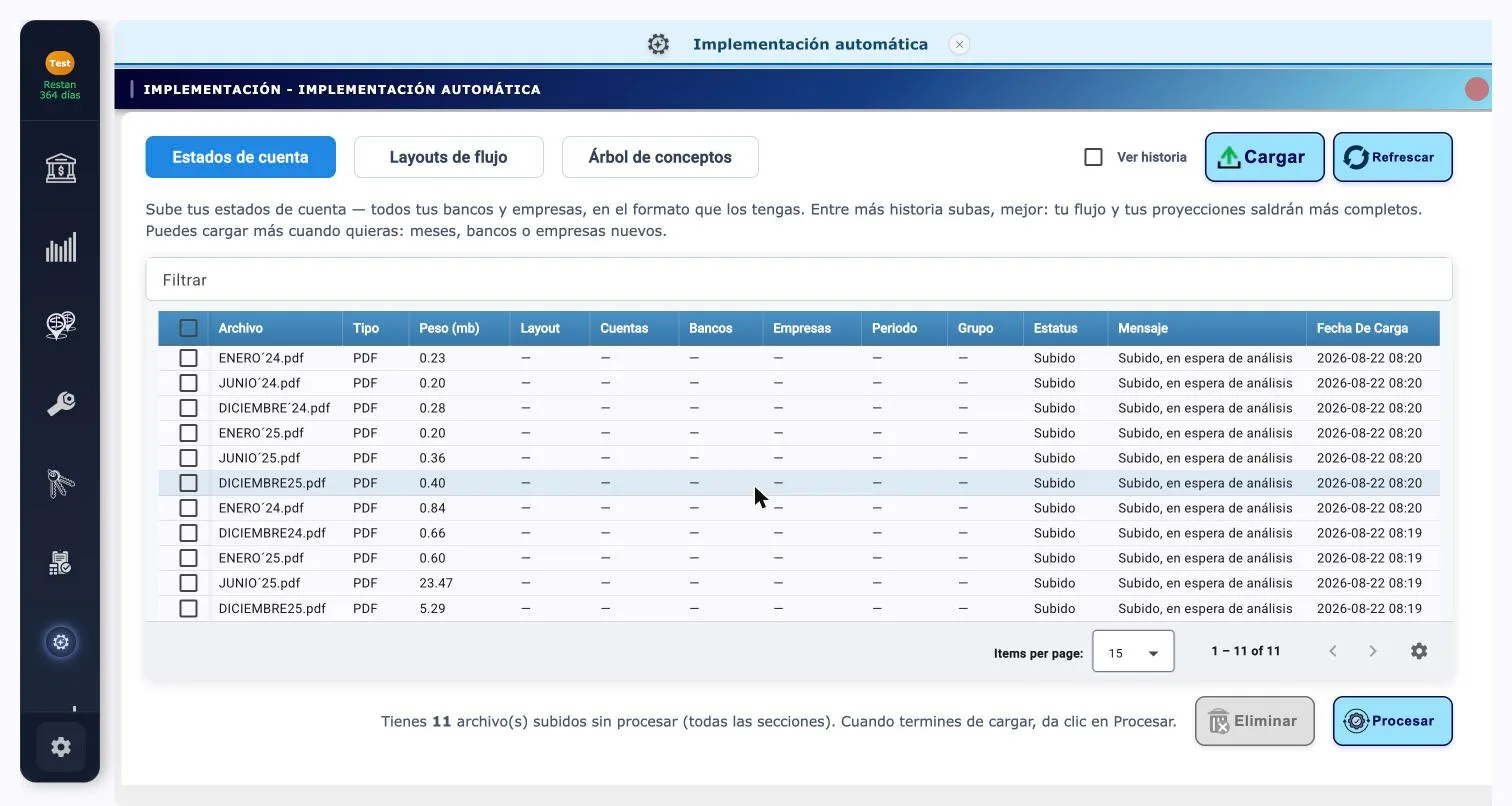Open the key and tools sidebar icon
1512x806 pixels.
[x=60, y=483]
